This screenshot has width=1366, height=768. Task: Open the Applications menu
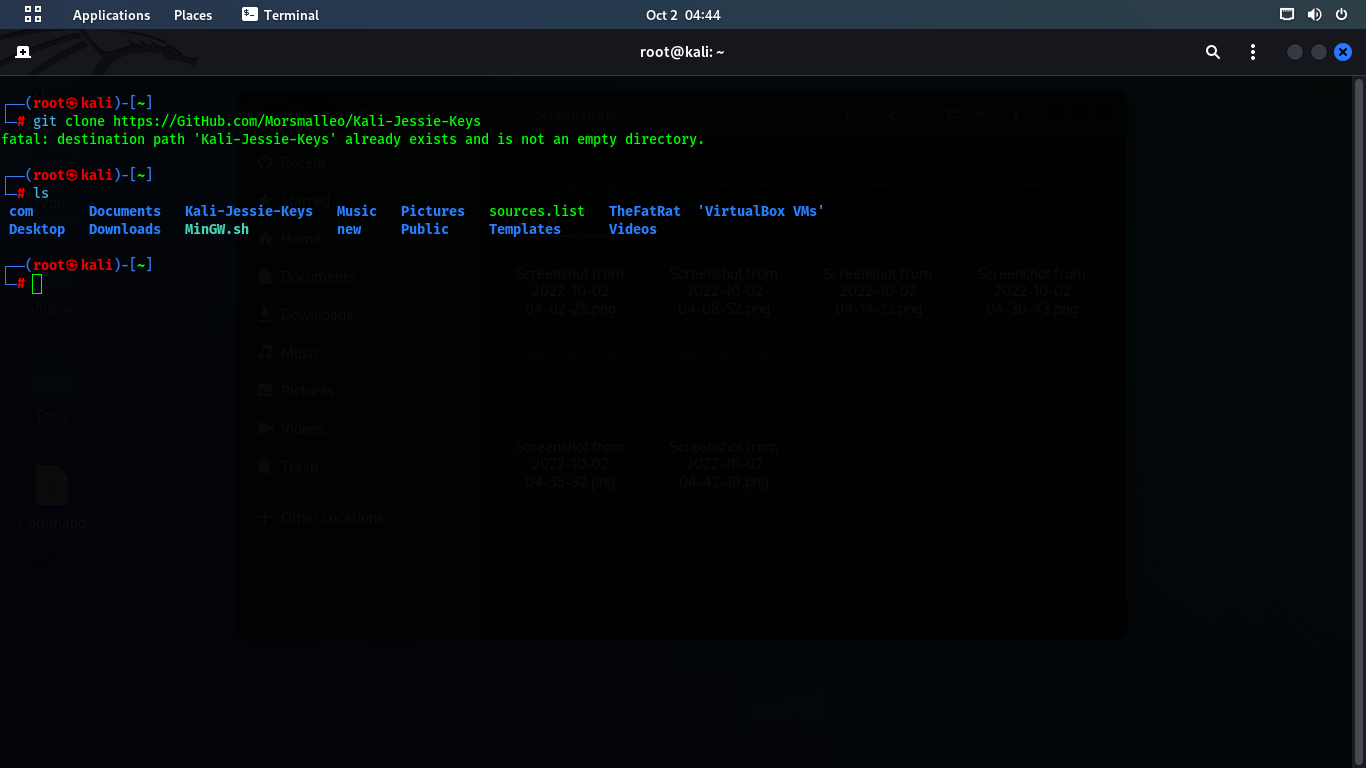(x=112, y=15)
